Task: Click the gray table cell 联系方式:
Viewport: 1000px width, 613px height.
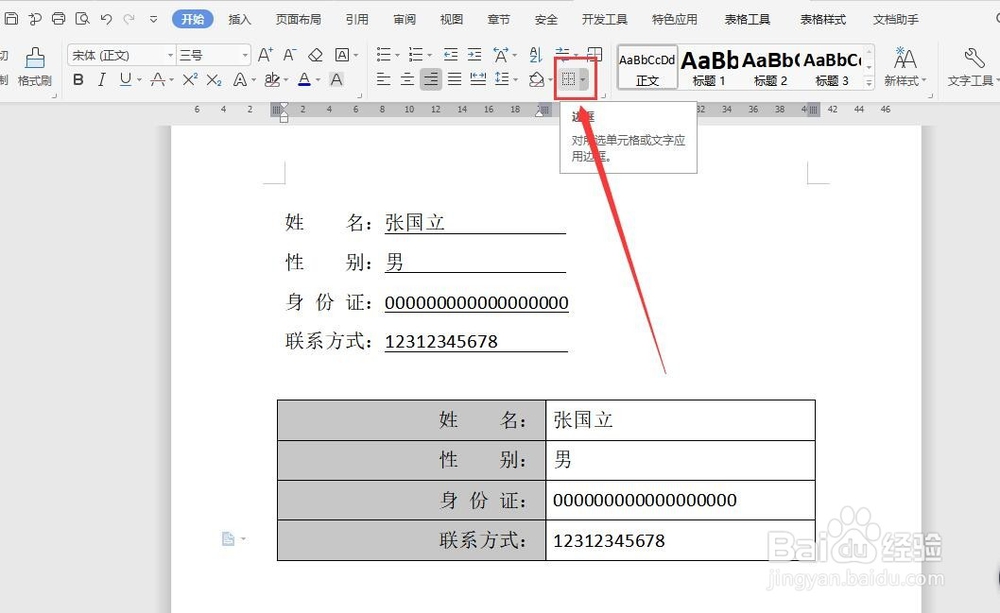Action: pyautogui.click(x=411, y=540)
